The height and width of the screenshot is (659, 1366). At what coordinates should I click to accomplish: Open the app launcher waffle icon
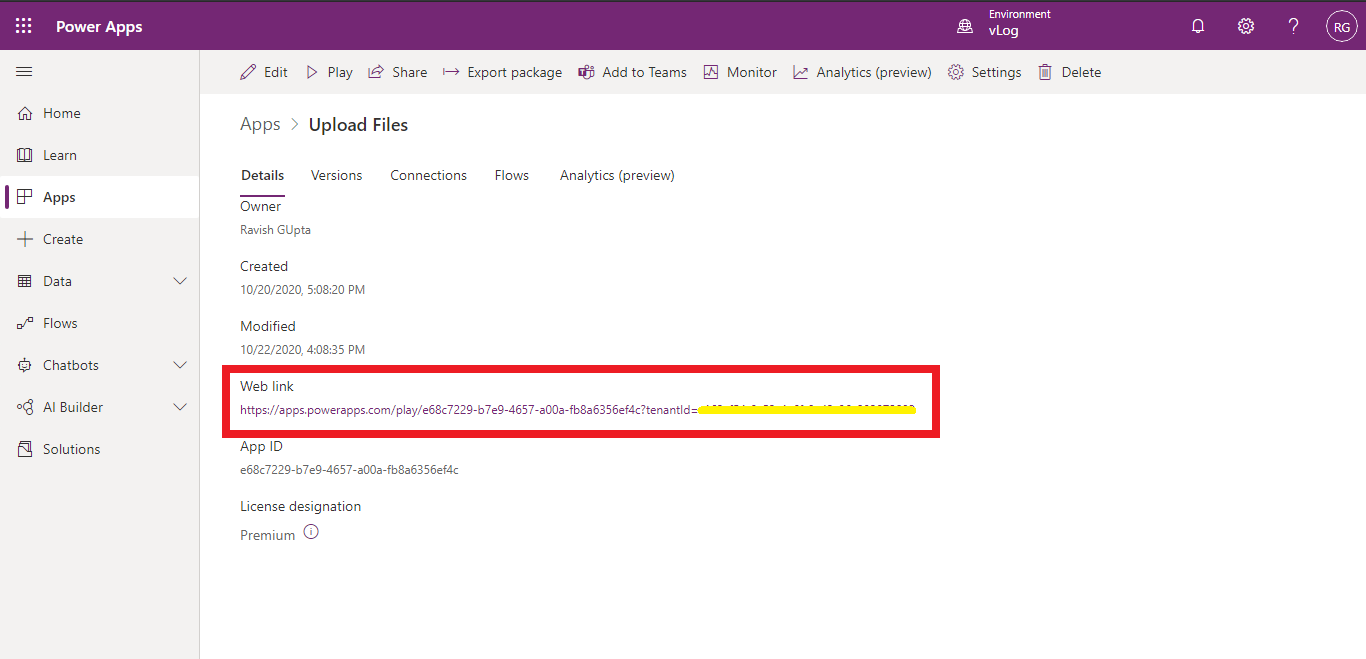point(24,26)
